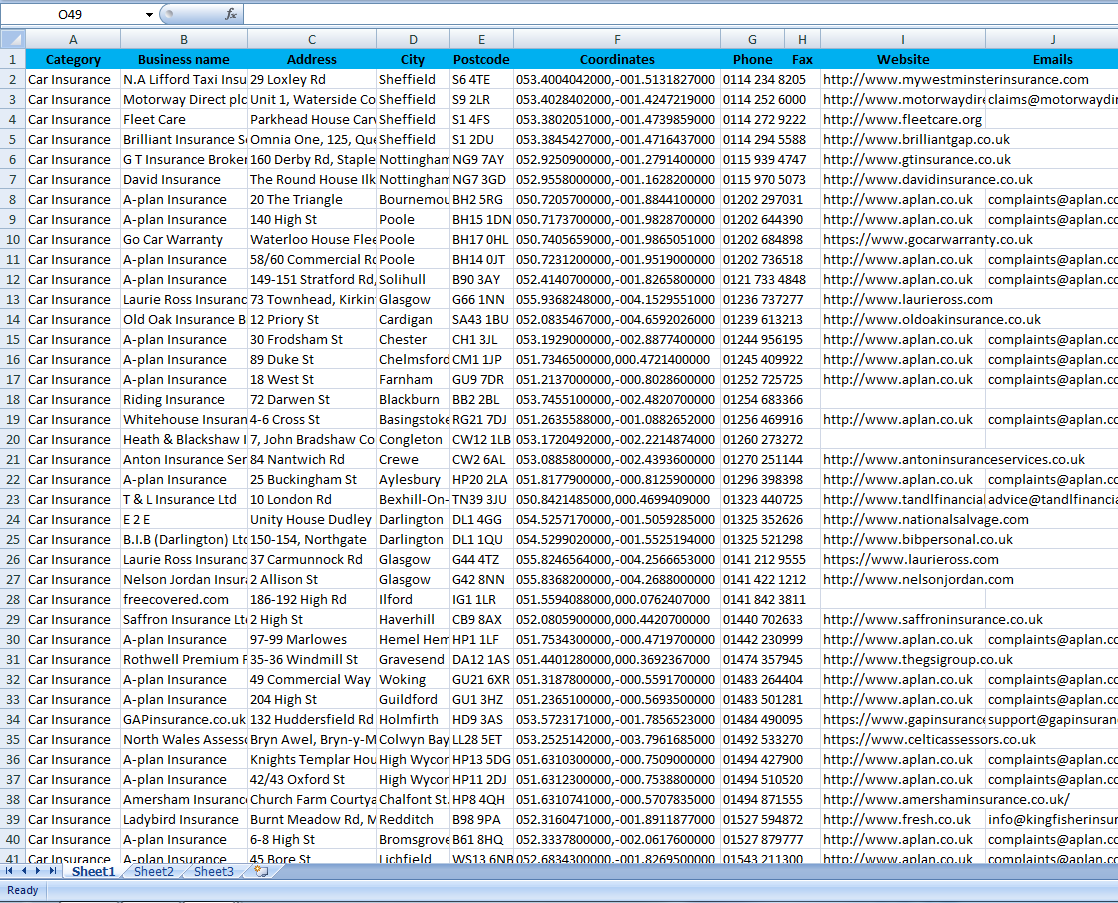Select the Sheet1 tab
This screenshot has width=1118, height=903.
pyautogui.click(x=93, y=872)
